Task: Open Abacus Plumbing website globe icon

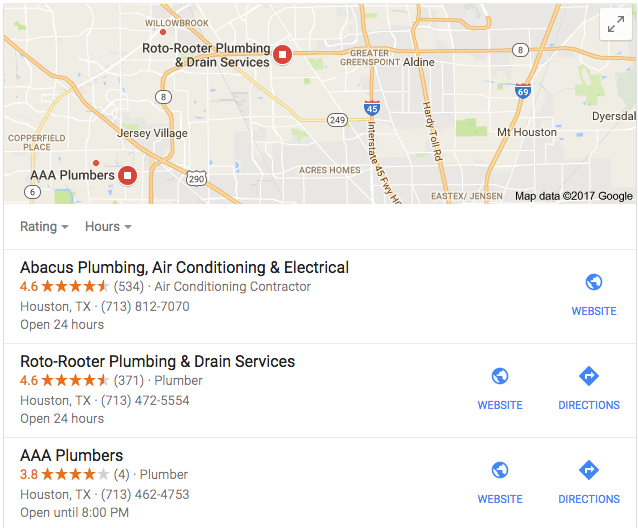Action: 594,282
